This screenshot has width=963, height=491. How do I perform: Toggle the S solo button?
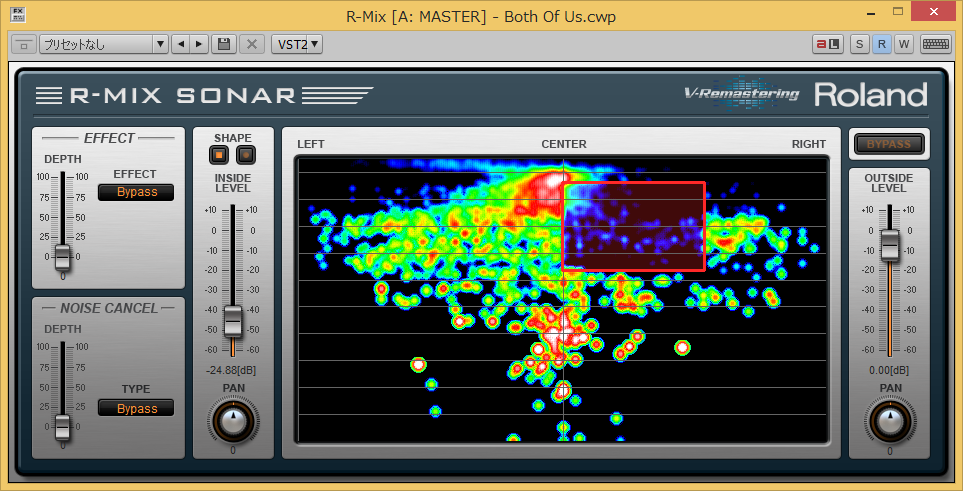[859, 44]
